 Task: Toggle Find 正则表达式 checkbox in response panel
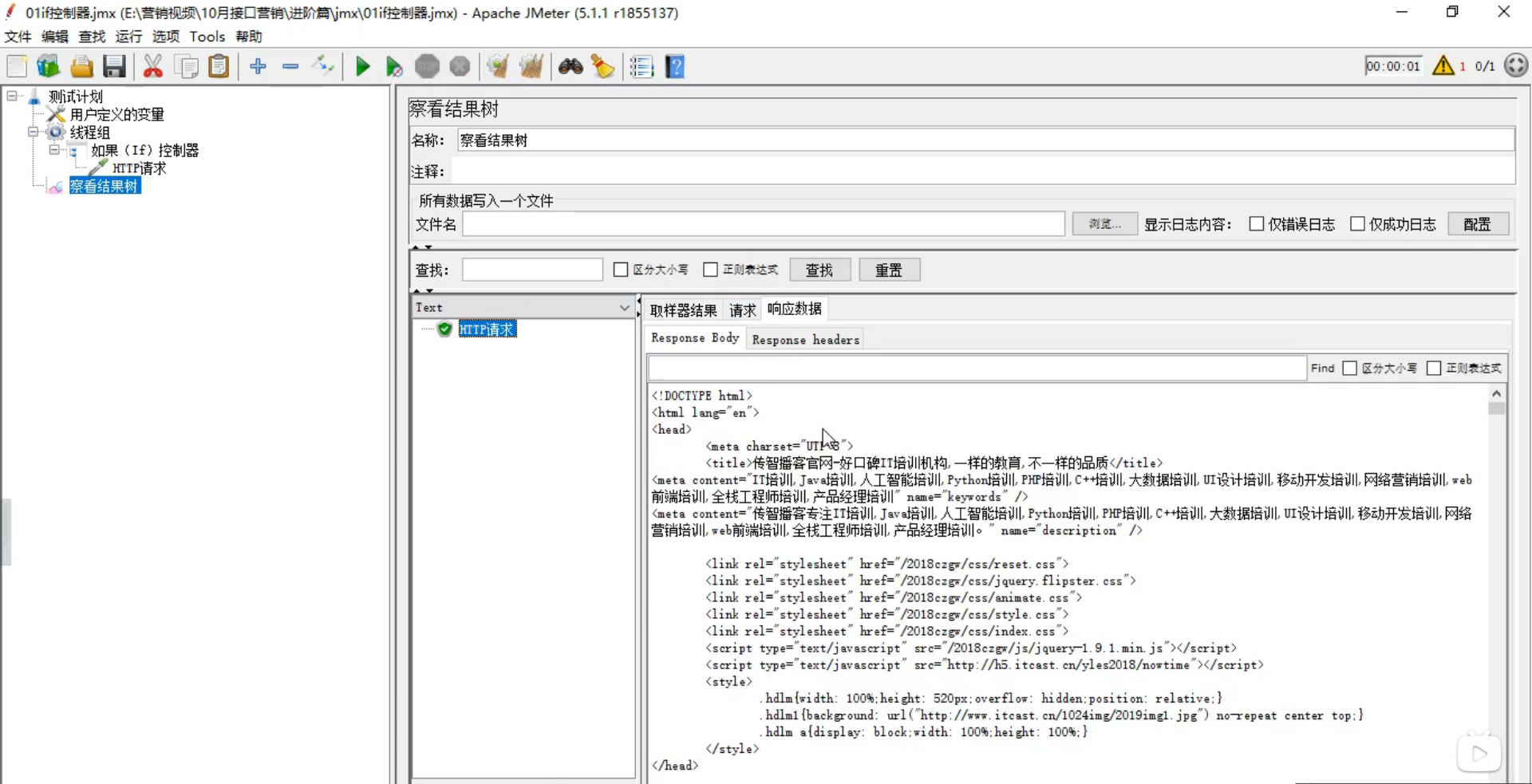coord(1434,368)
